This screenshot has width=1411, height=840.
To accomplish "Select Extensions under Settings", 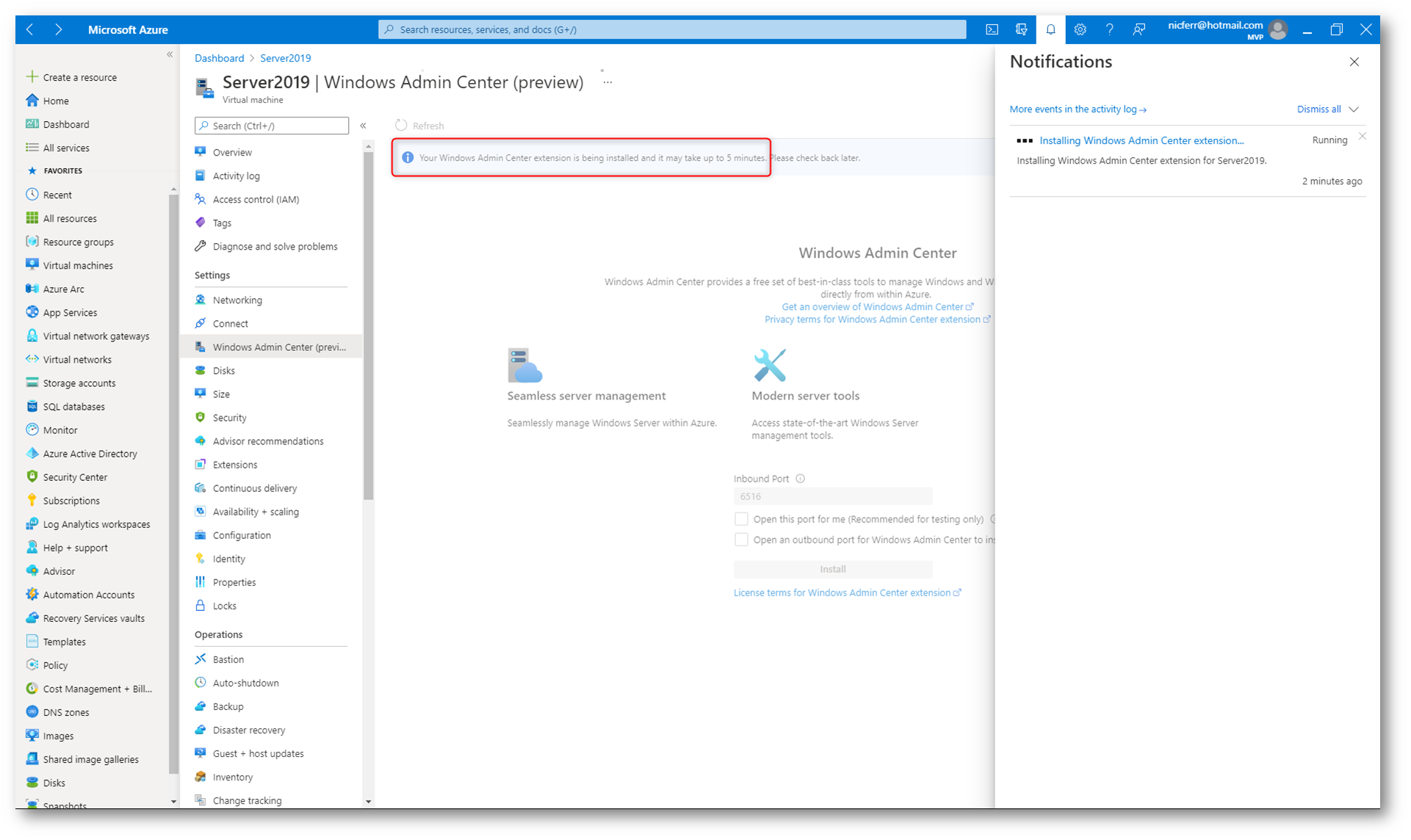I will click(235, 465).
